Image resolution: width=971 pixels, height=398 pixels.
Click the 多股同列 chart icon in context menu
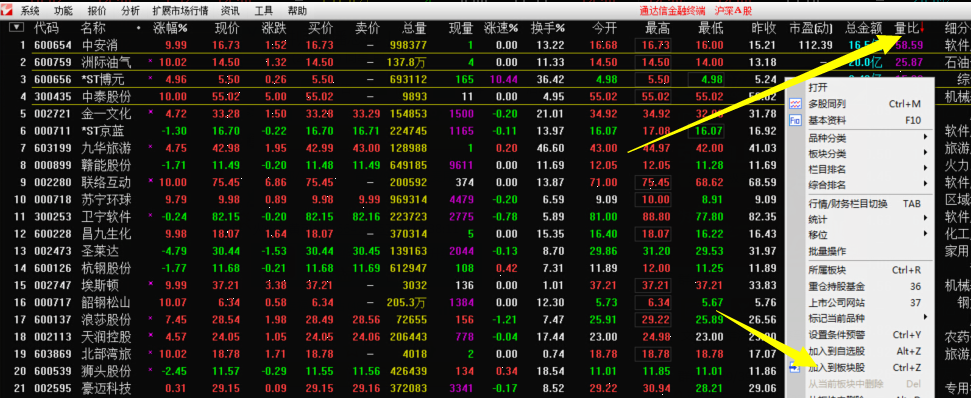tap(795, 104)
